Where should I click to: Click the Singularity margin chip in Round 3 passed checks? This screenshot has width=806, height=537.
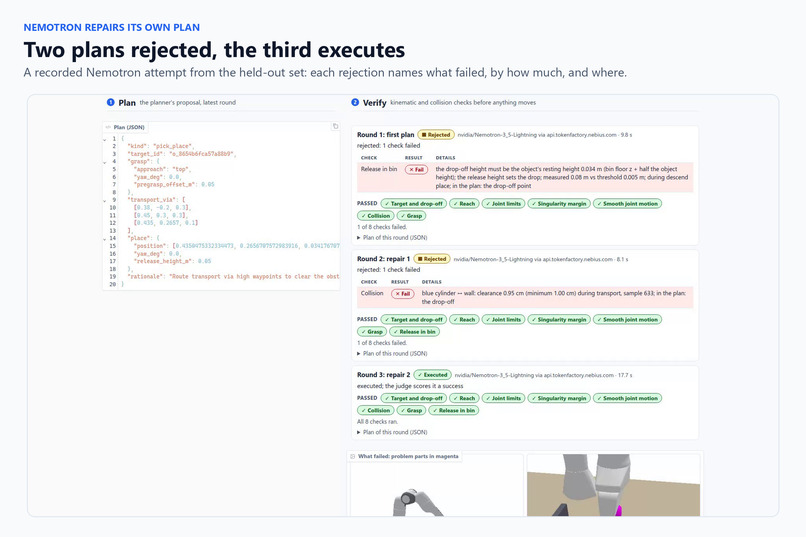(x=559, y=398)
